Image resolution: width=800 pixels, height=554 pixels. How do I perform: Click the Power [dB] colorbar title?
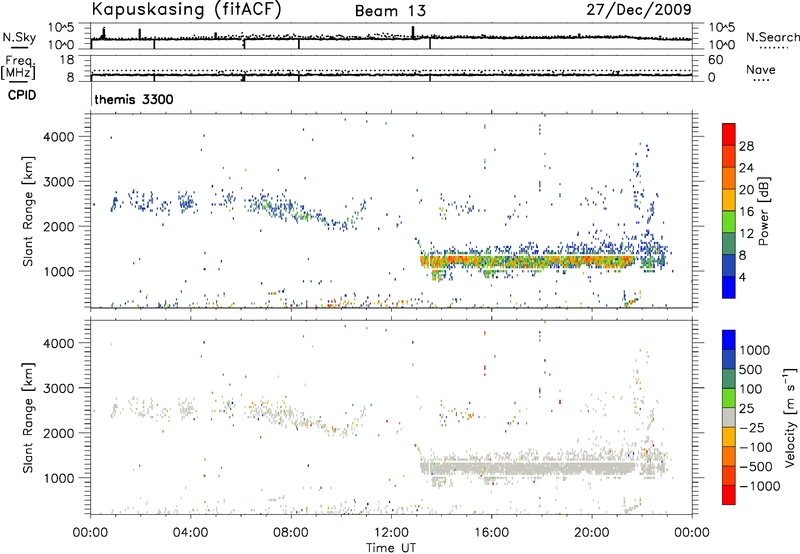764,211
